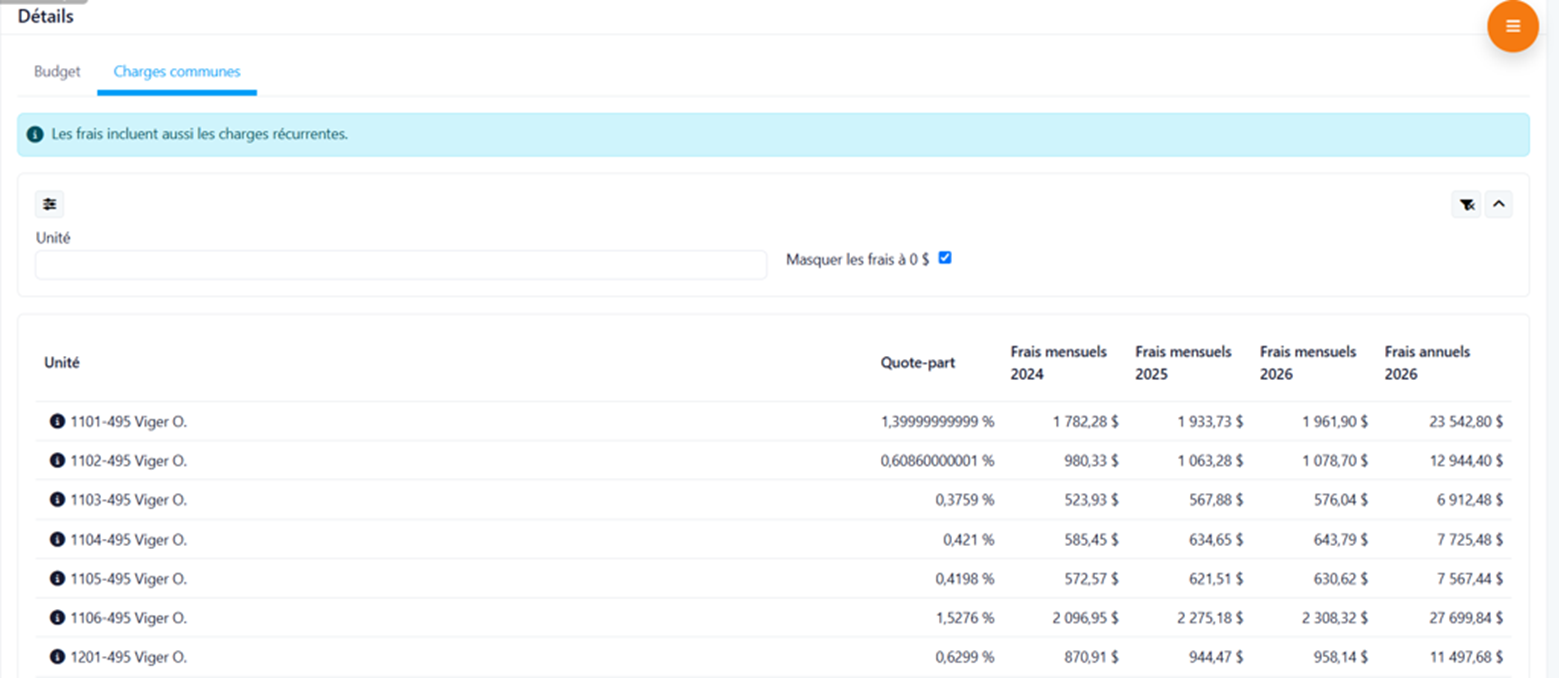This screenshot has width=1559, height=678.
Task: Click info icon for 1102-495 Viger O.
Action: click(57, 461)
